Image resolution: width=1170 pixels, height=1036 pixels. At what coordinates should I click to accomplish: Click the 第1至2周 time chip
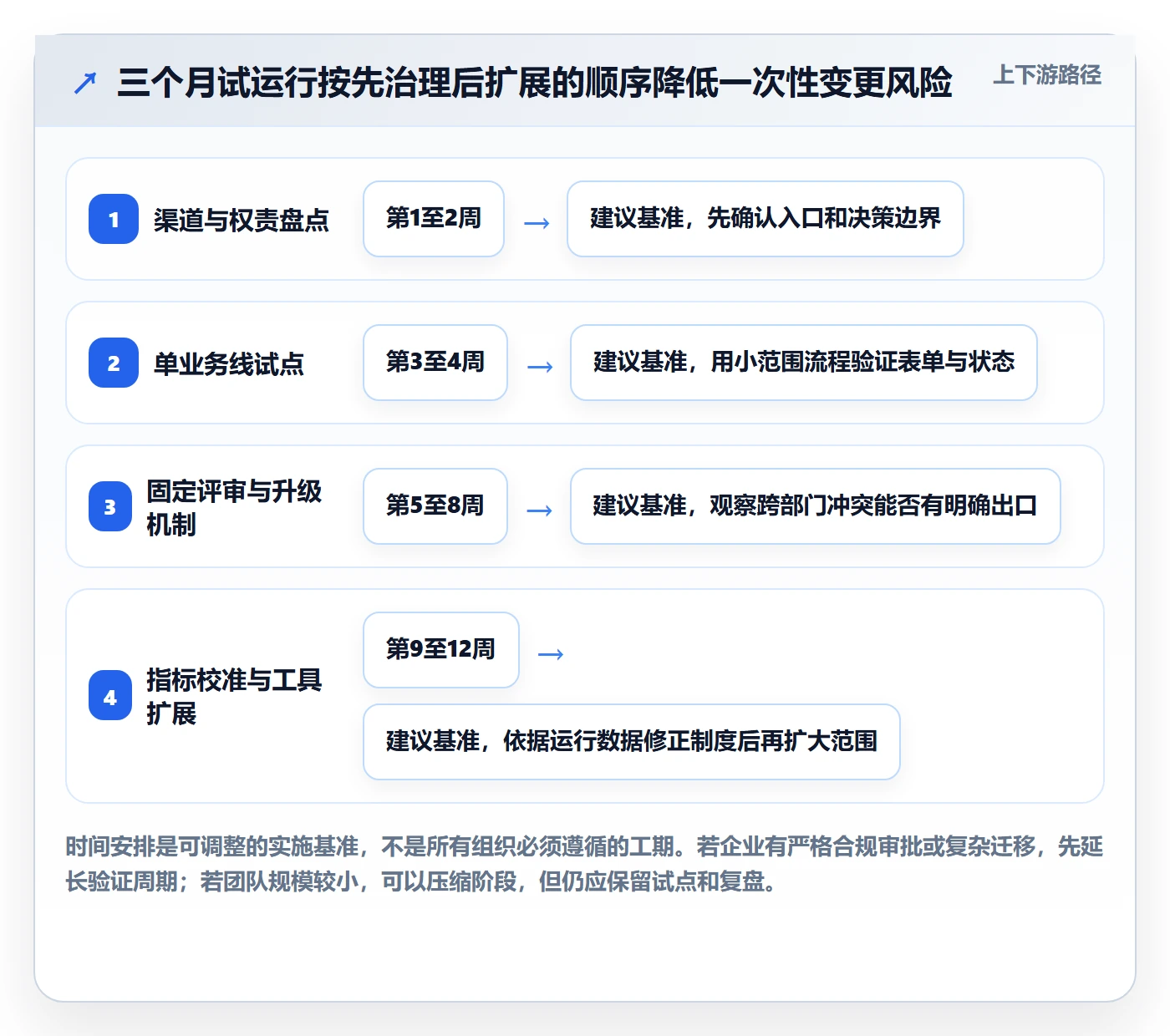click(434, 219)
